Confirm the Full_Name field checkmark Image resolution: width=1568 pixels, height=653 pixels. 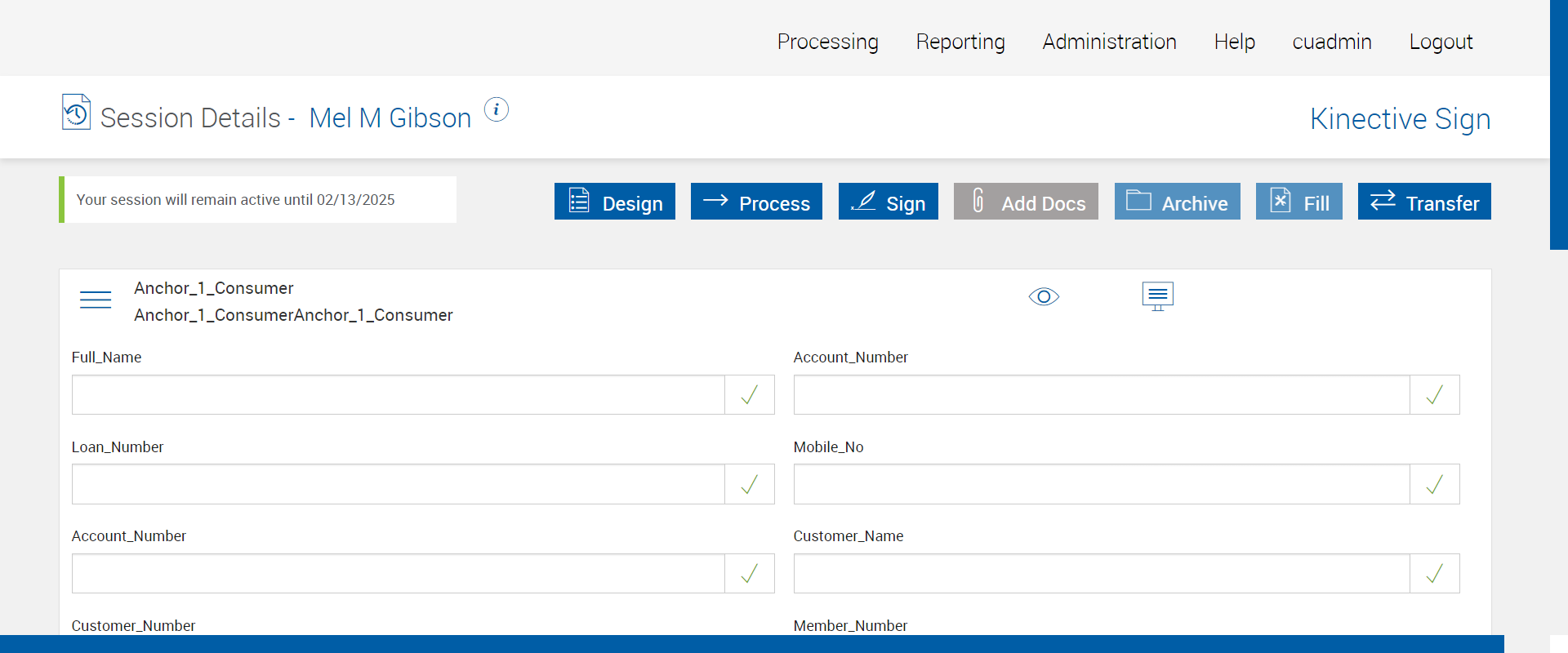(x=750, y=395)
